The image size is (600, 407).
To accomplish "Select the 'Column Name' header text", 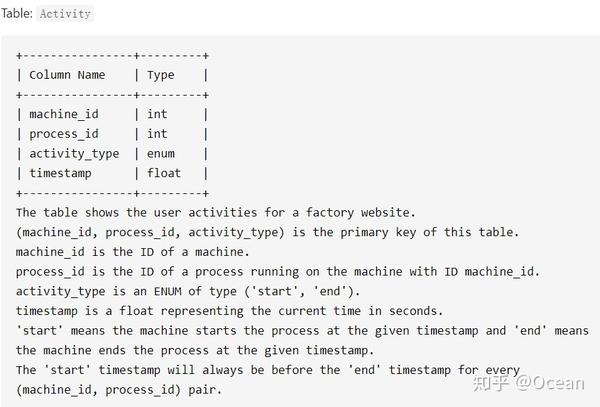I will [67, 75].
